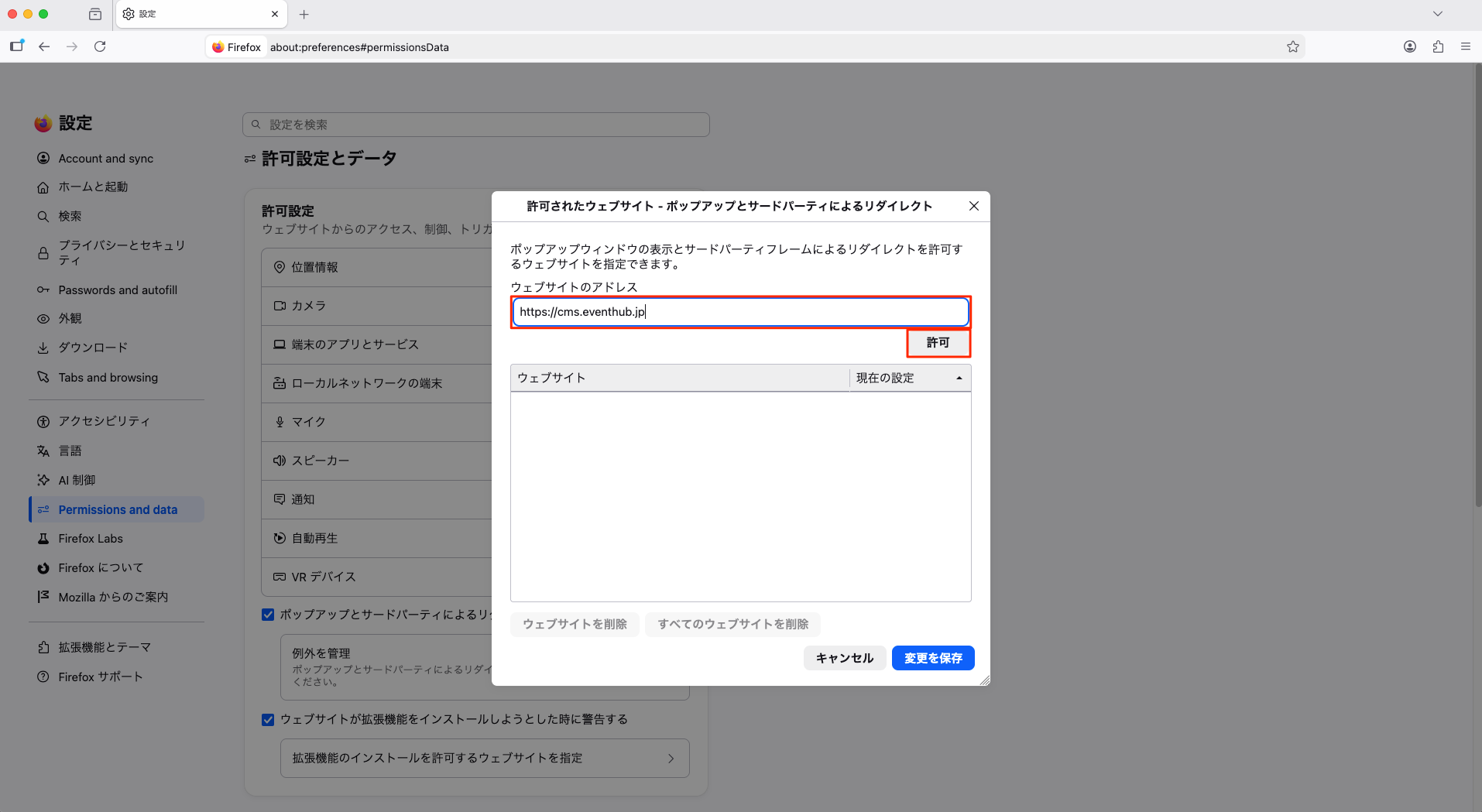
Task: Open Account and sync settings
Action: tap(117, 158)
